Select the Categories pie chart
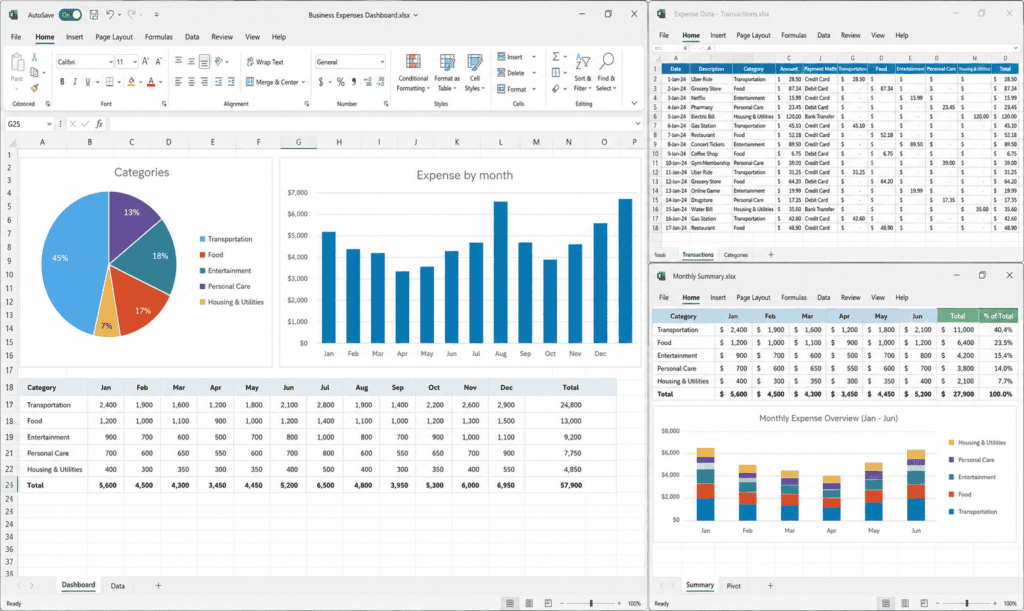This screenshot has height=611, width=1024. pos(109,264)
